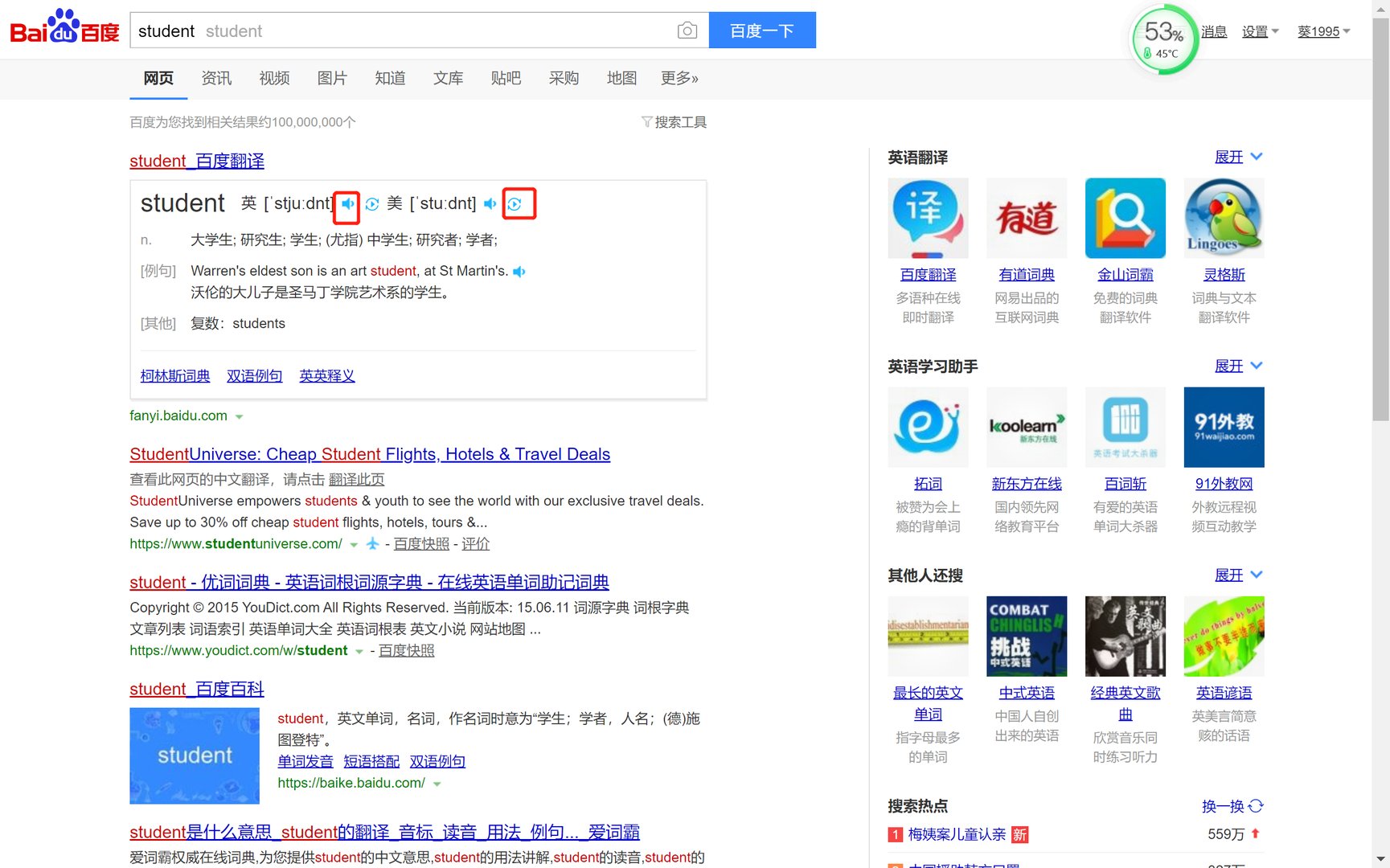Play American pronunciation of student
The height and width of the screenshot is (868, 1390).
pos(490,204)
